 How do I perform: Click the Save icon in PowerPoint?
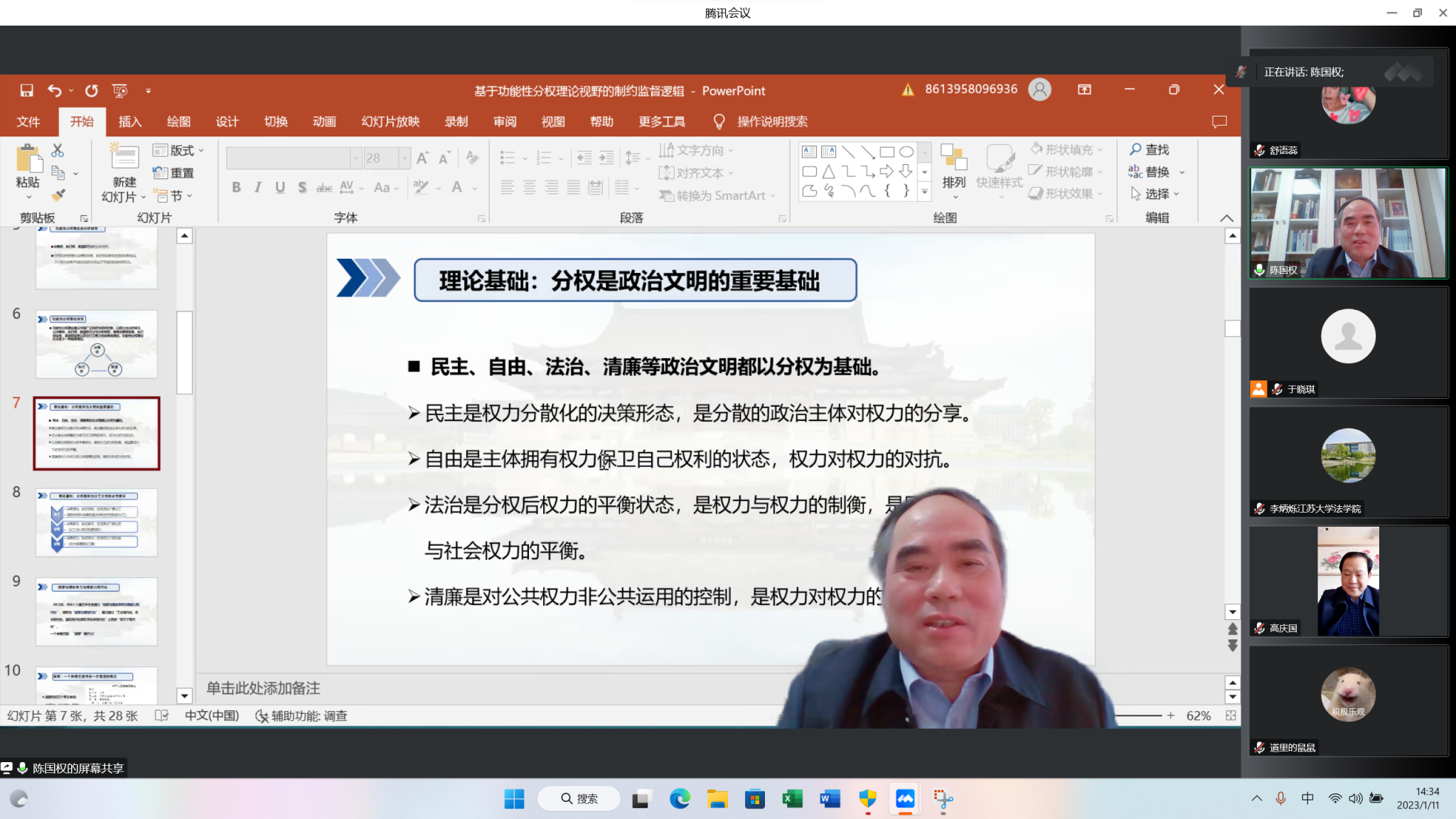click(x=26, y=90)
